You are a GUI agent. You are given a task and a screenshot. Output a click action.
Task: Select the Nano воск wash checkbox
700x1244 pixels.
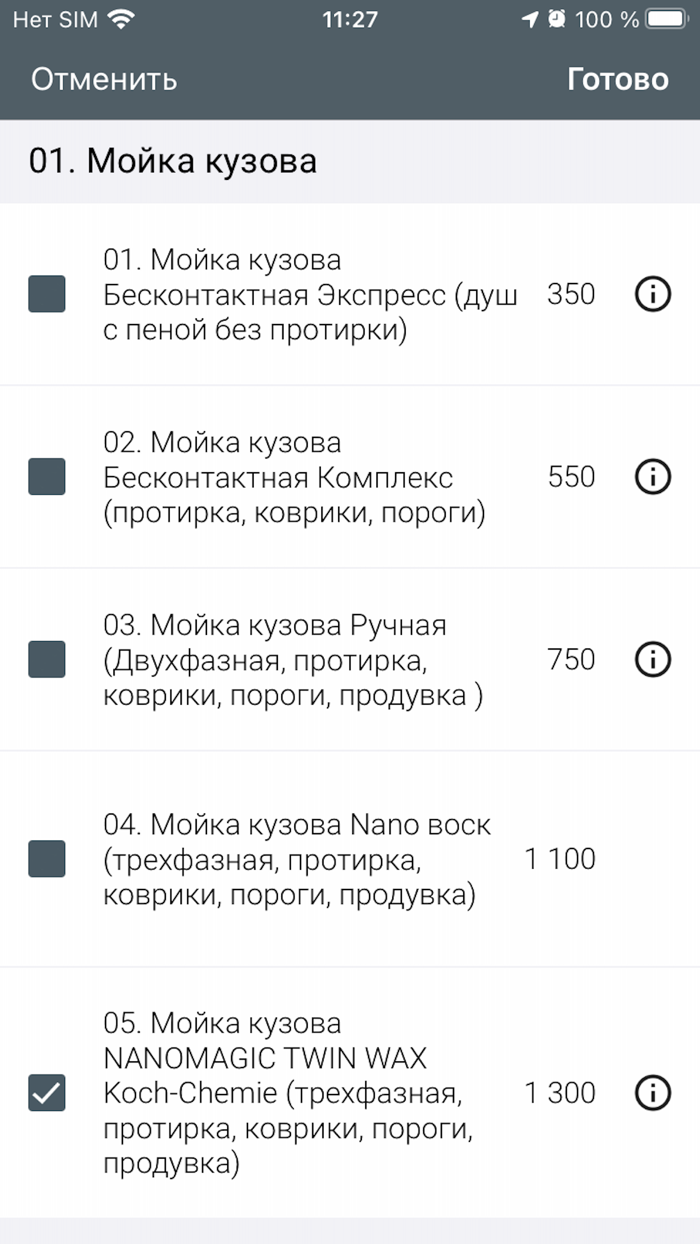[x=47, y=858]
